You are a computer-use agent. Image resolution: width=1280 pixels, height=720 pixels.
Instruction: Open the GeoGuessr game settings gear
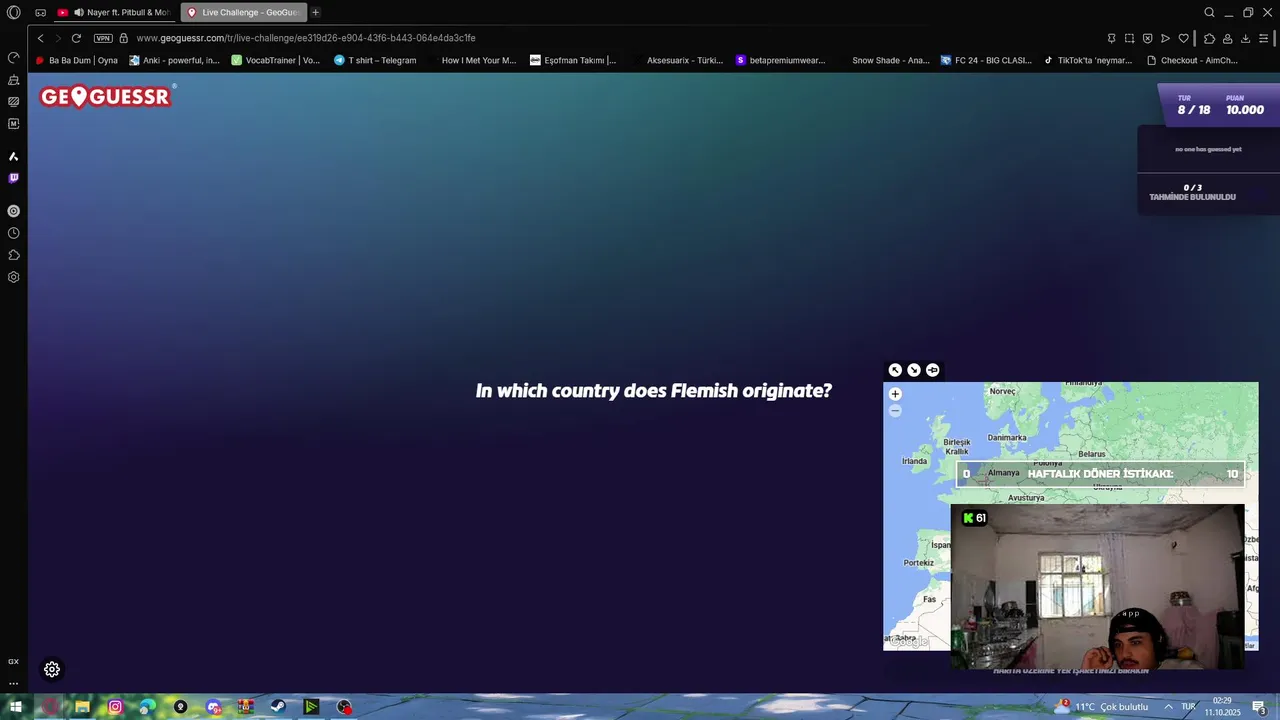[x=52, y=669]
